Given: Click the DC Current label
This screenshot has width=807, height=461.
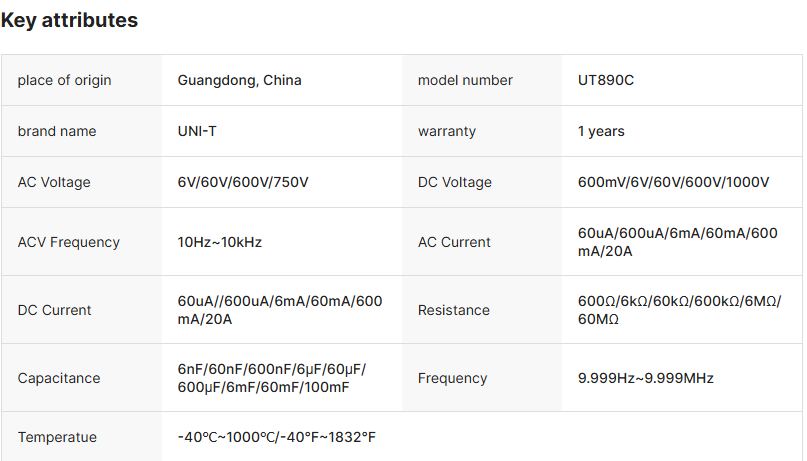Looking at the screenshot, I should coord(54,310).
